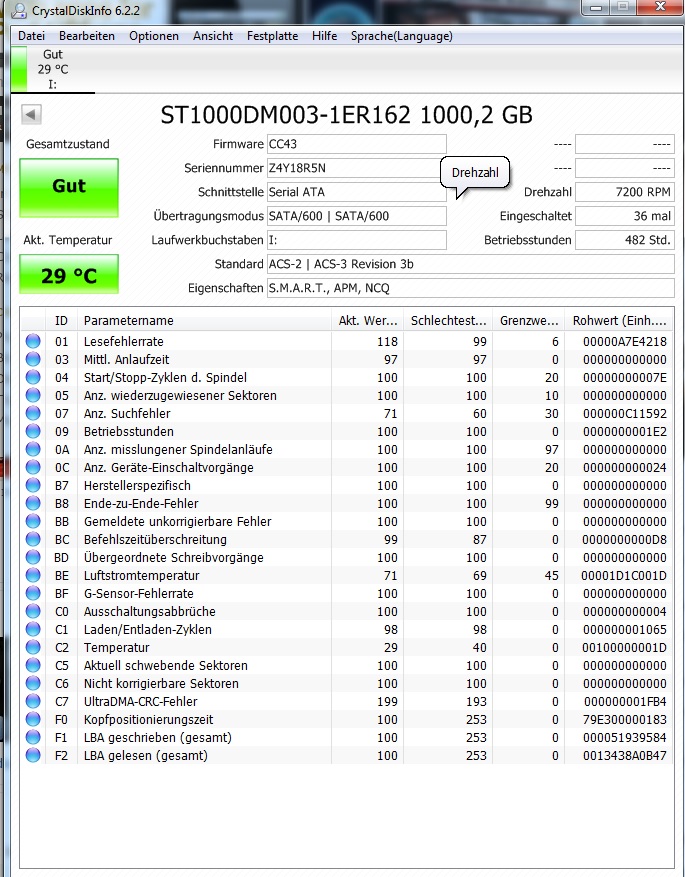The height and width of the screenshot is (877, 685).
Task: Click the Drehzahl value 7200 RPM
Action: pyautogui.click(x=625, y=192)
